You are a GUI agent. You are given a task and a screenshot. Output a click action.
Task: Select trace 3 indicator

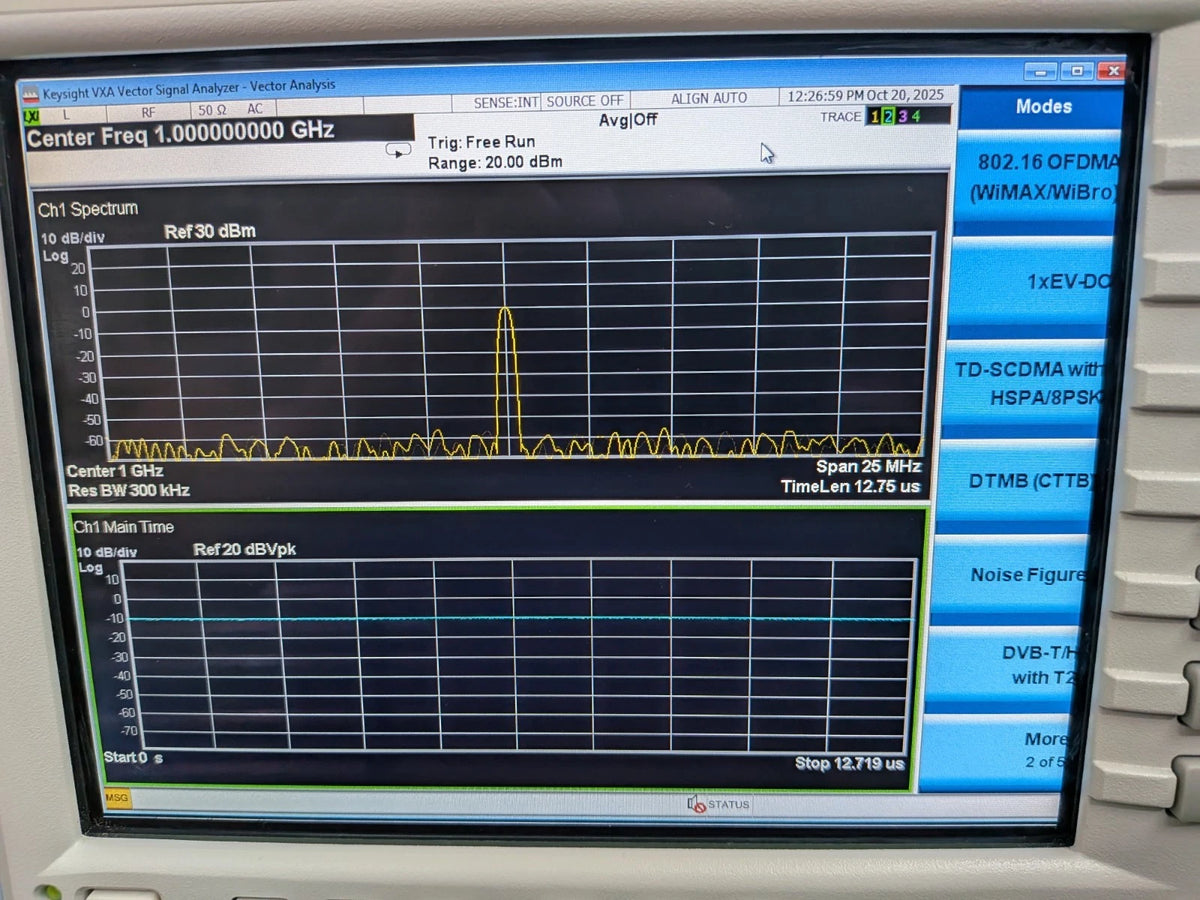pos(900,116)
